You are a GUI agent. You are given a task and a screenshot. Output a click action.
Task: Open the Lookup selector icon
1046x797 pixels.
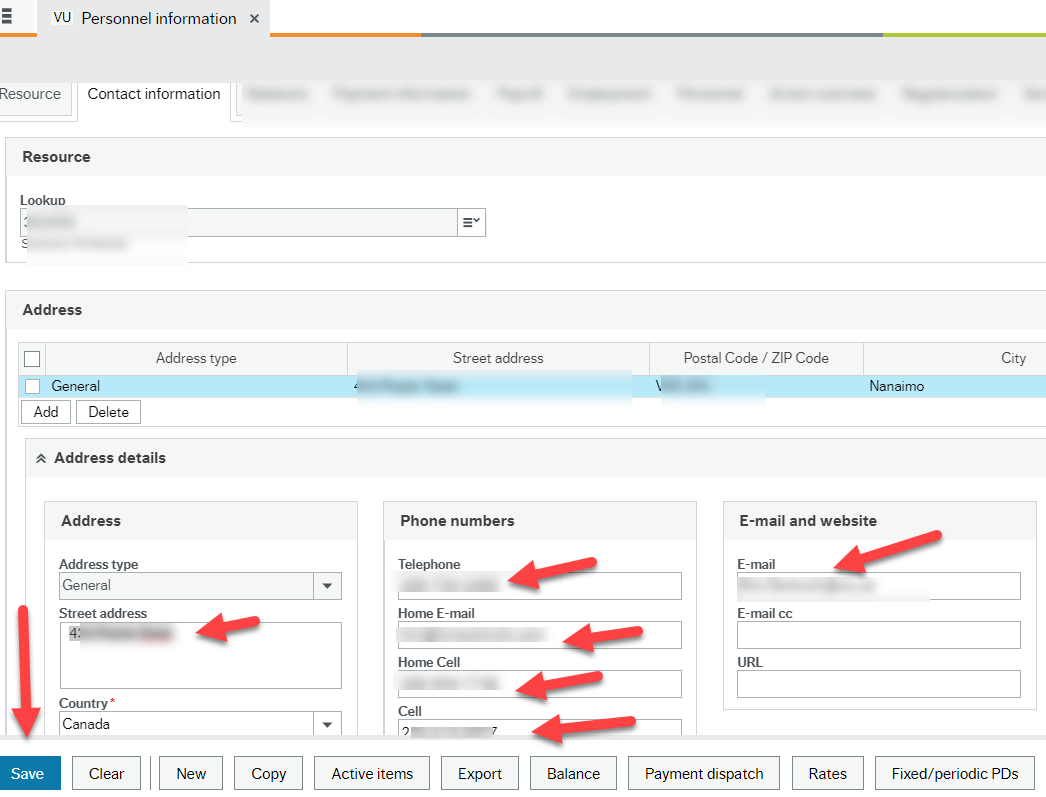tap(470, 222)
